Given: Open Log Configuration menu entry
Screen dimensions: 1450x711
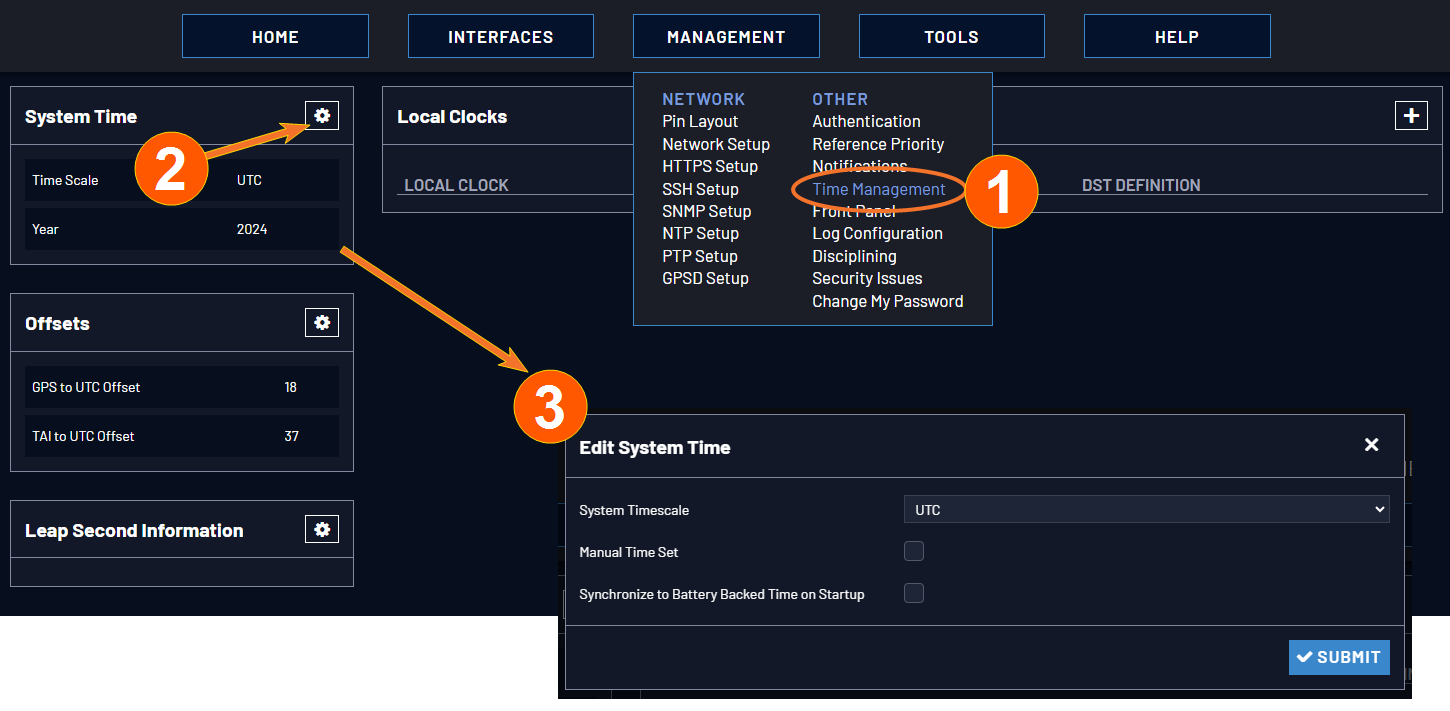Looking at the screenshot, I should coord(877,233).
